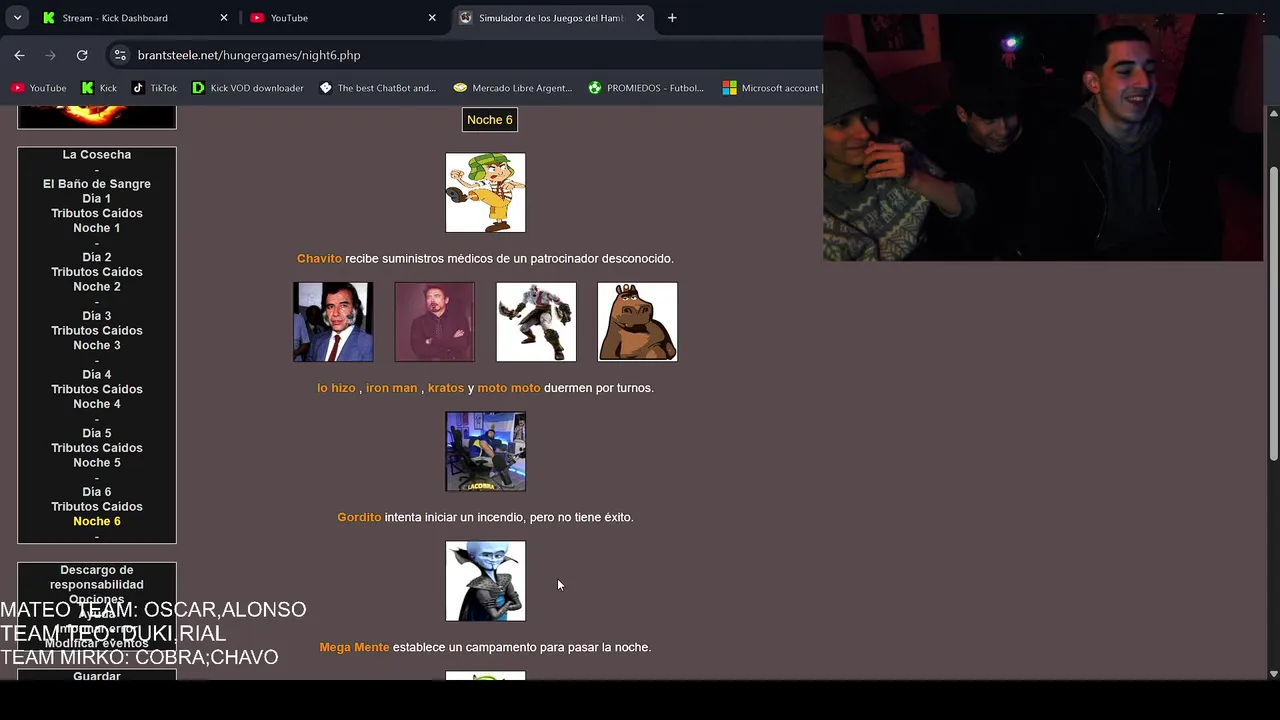Click kratos tribute portrait
The image size is (1280, 720).
[x=536, y=322]
